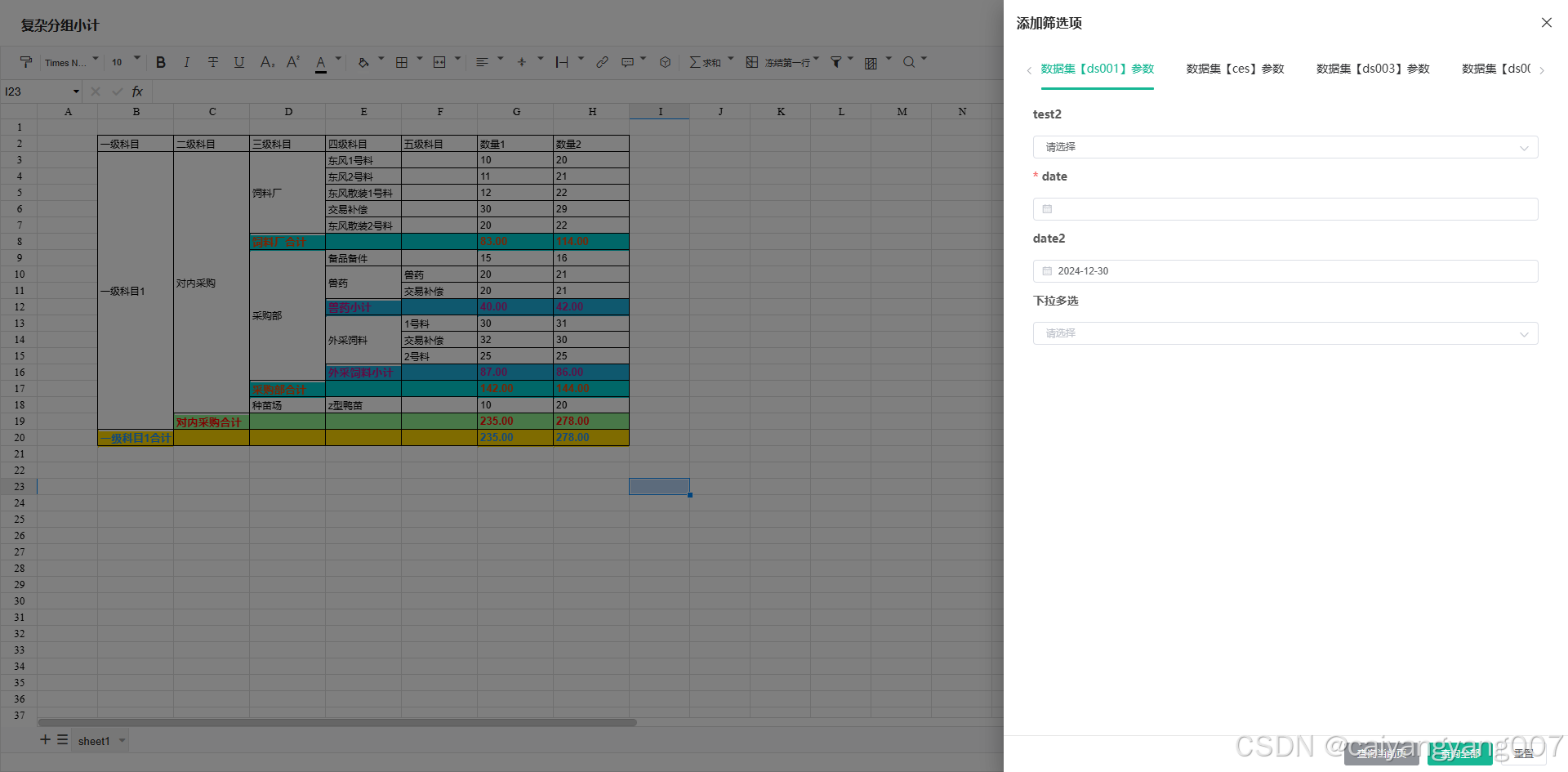Open the font size 10 dropdown
The height and width of the screenshot is (772, 1568).
(x=126, y=62)
